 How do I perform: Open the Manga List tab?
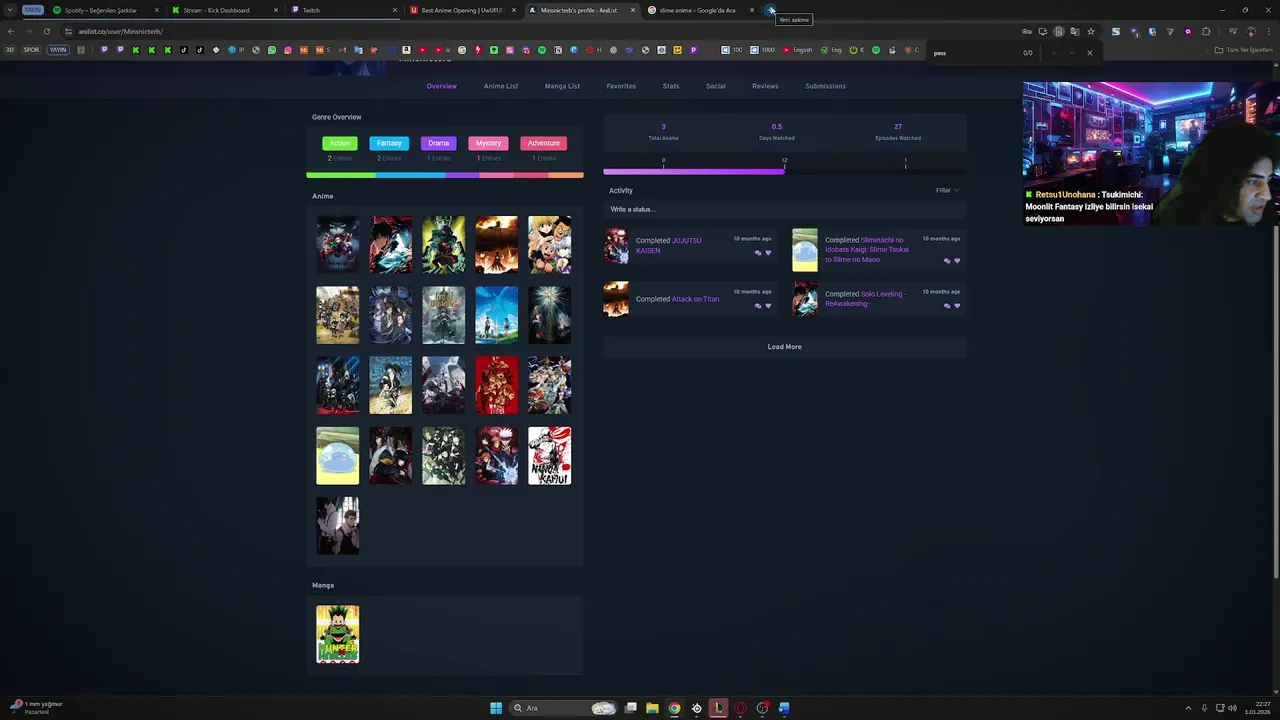pyautogui.click(x=562, y=86)
